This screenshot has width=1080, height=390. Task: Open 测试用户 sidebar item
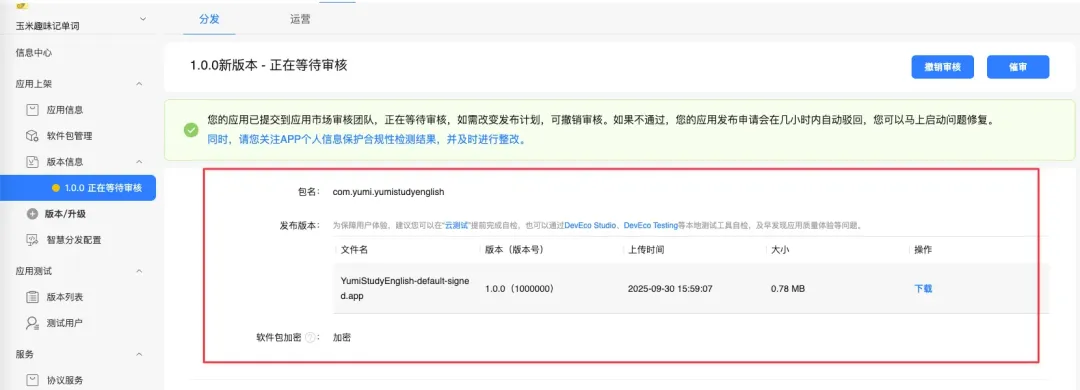(65, 323)
